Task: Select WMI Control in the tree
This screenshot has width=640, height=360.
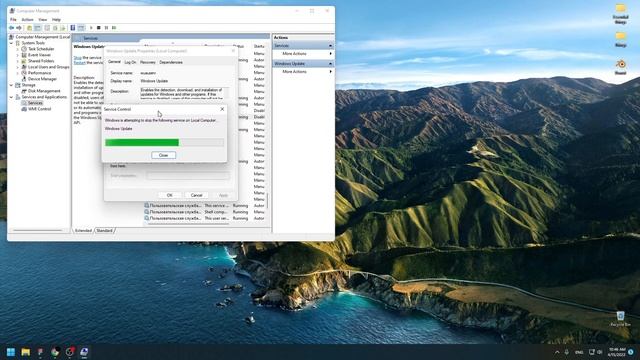Action: [39, 109]
